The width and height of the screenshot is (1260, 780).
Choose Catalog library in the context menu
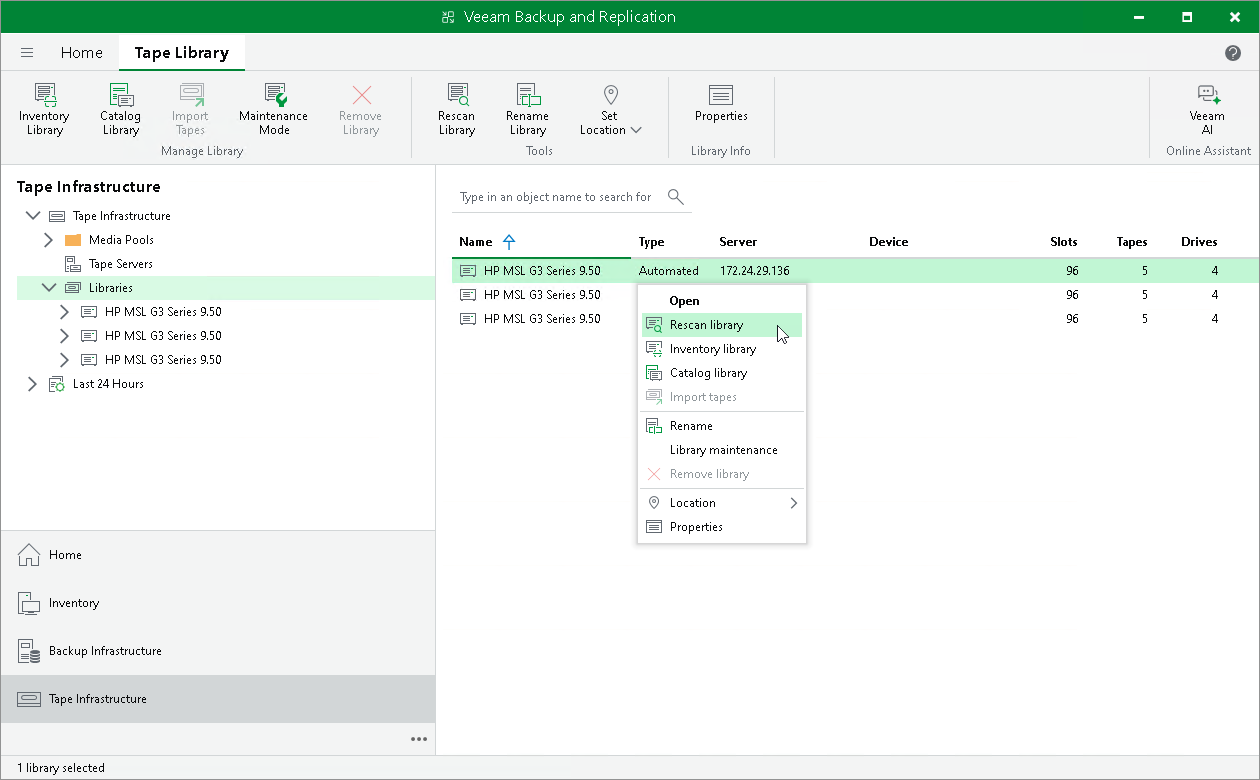click(x=722, y=373)
